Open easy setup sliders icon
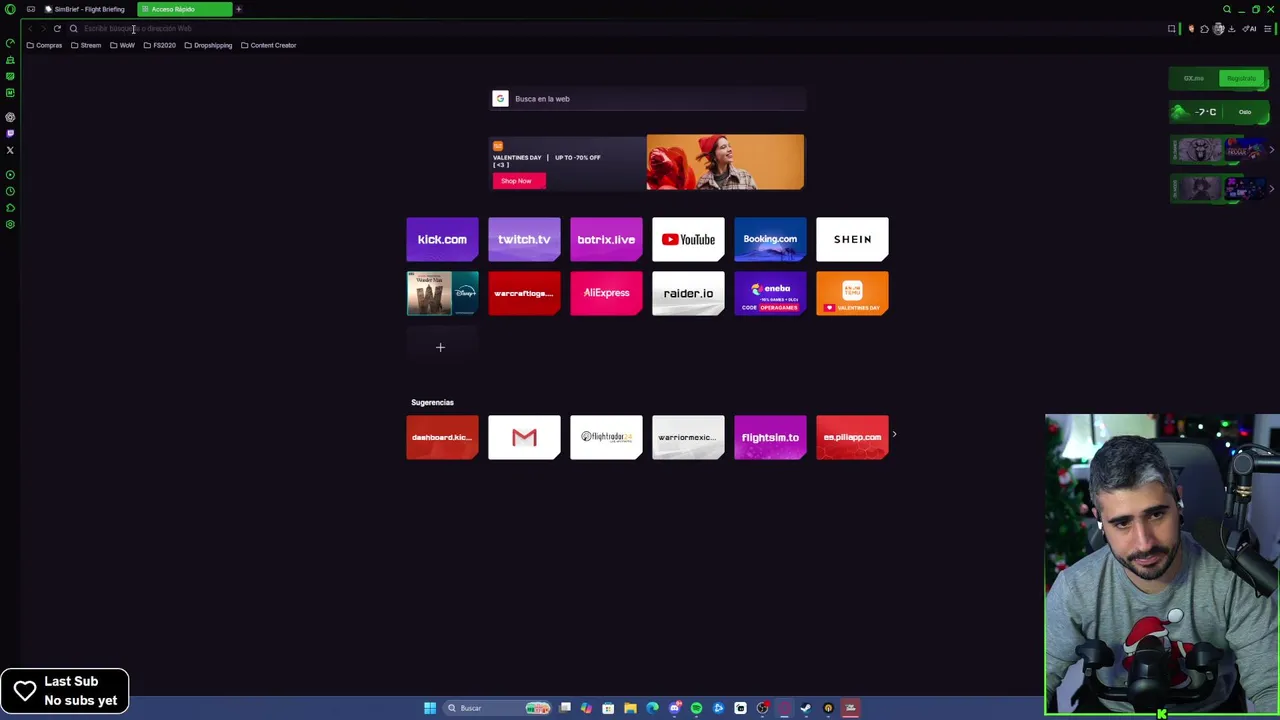Screen dimensions: 1280x720 point(1267,29)
